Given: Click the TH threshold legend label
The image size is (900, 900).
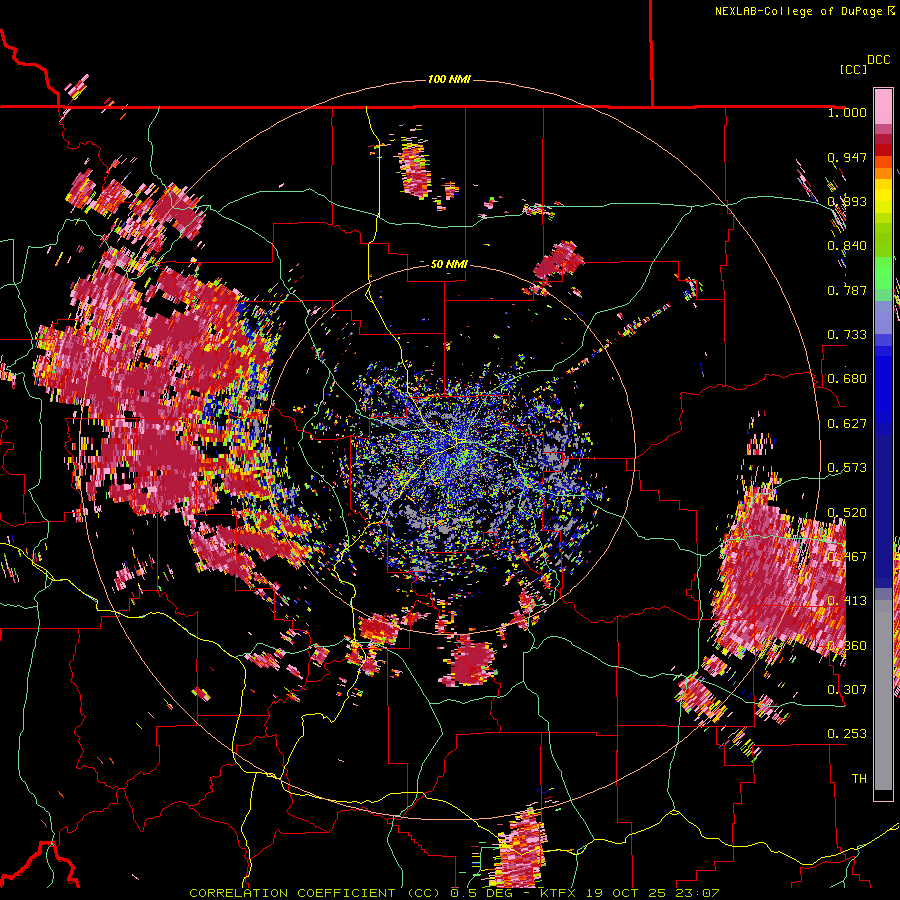Looking at the screenshot, I should coord(859,779).
